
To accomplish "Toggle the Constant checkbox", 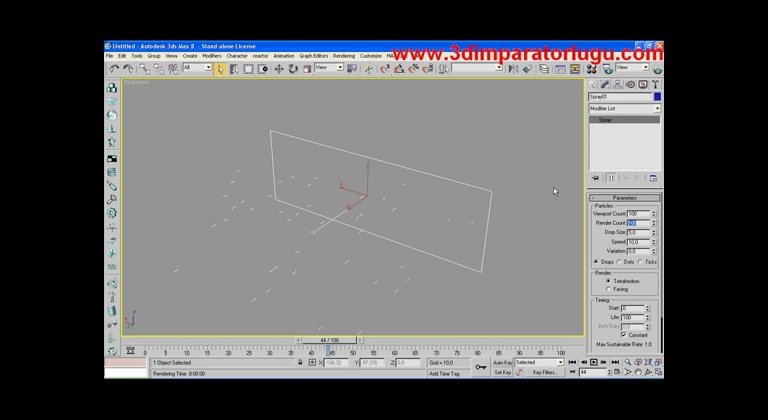I will 624,335.
